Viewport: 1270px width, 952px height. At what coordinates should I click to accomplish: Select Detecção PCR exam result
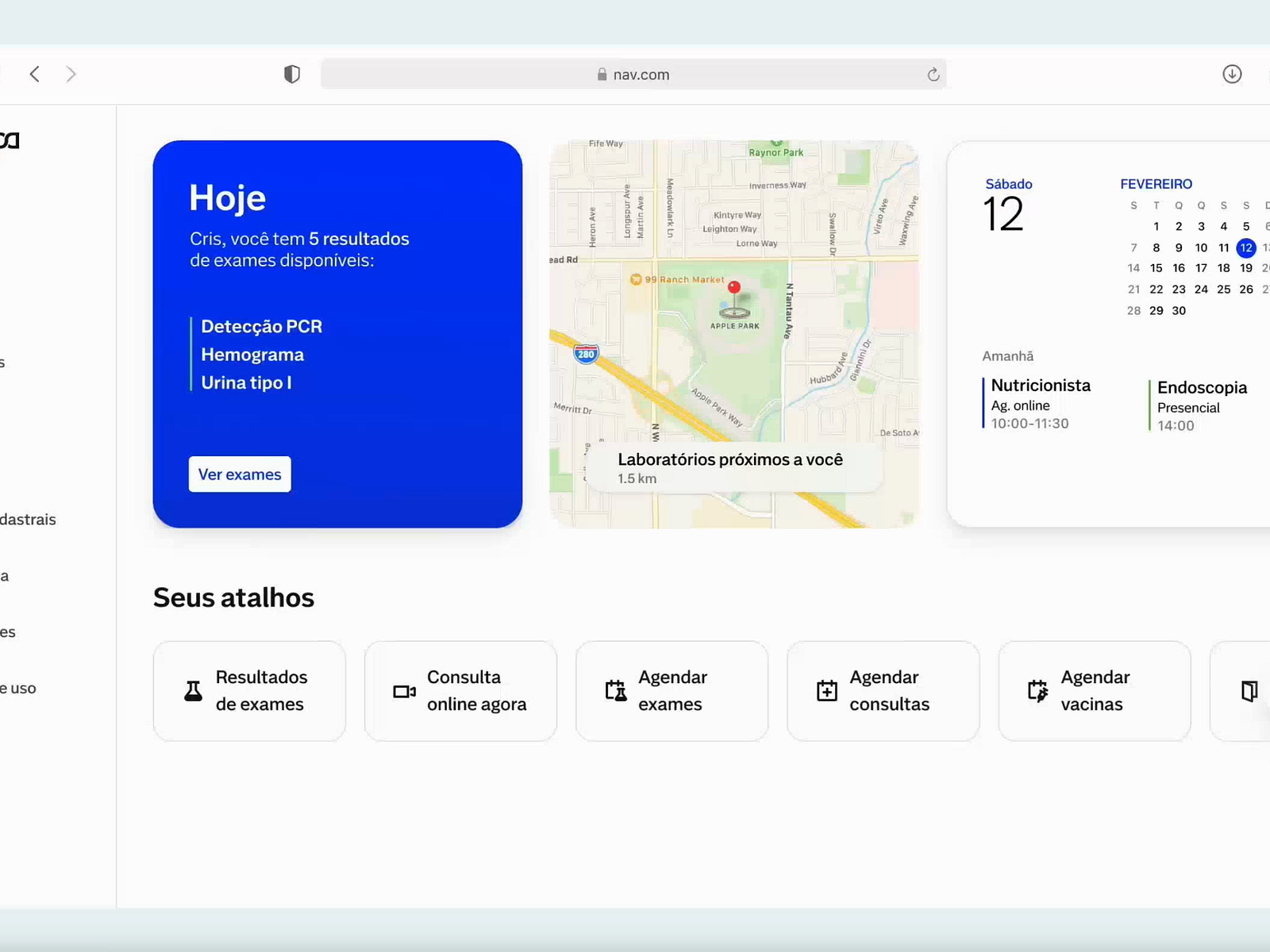[262, 326]
